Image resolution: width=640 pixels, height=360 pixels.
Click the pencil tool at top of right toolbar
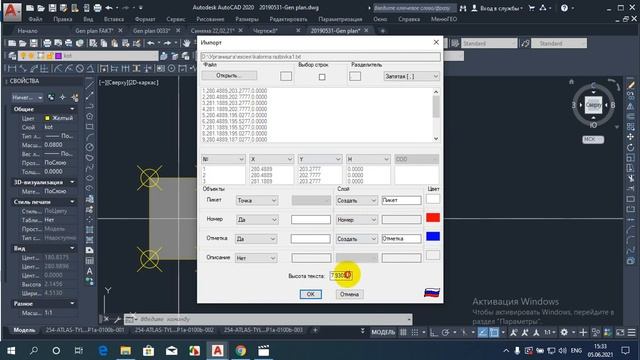pyautogui.click(x=631, y=84)
